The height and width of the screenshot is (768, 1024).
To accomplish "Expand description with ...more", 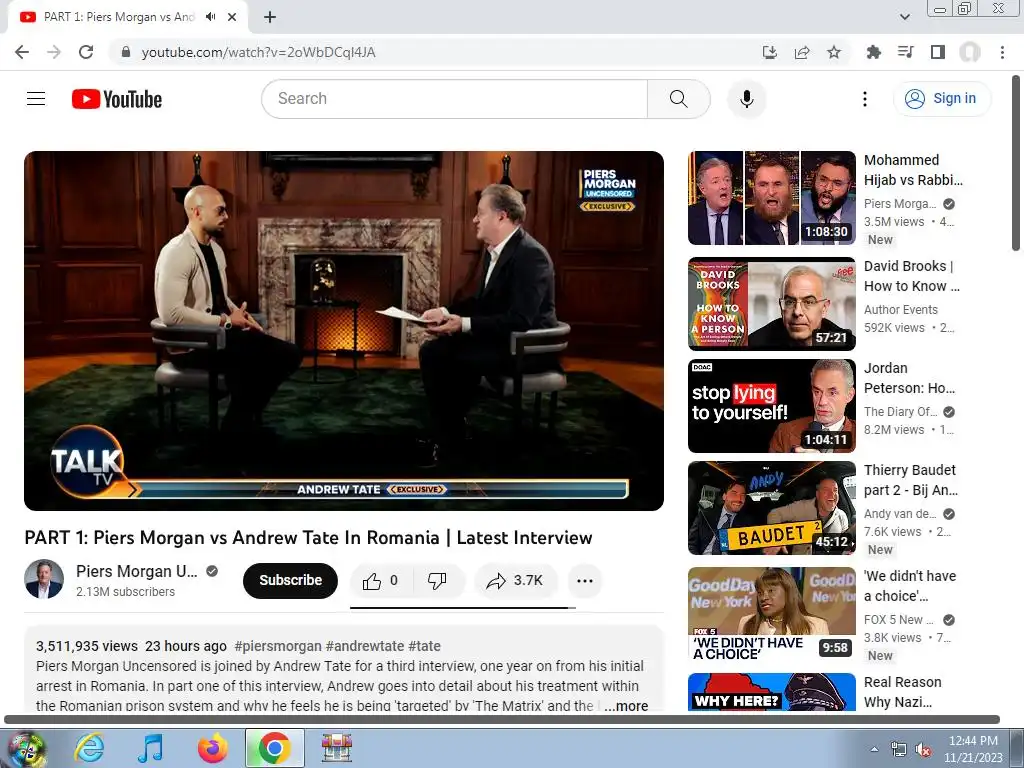I will click(x=626, y=705).
